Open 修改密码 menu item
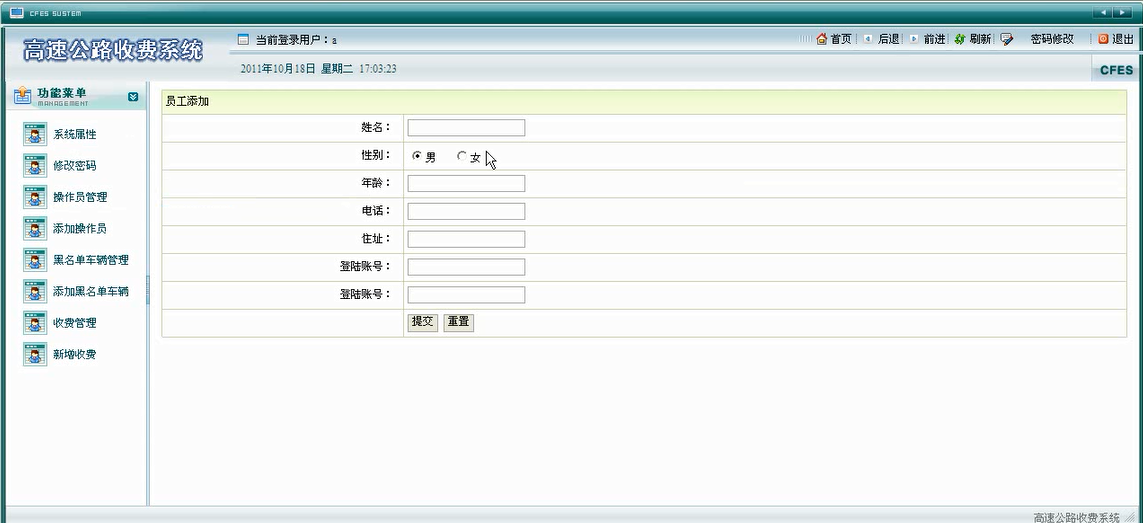1143x523 pixels. [x=74, y=166]
